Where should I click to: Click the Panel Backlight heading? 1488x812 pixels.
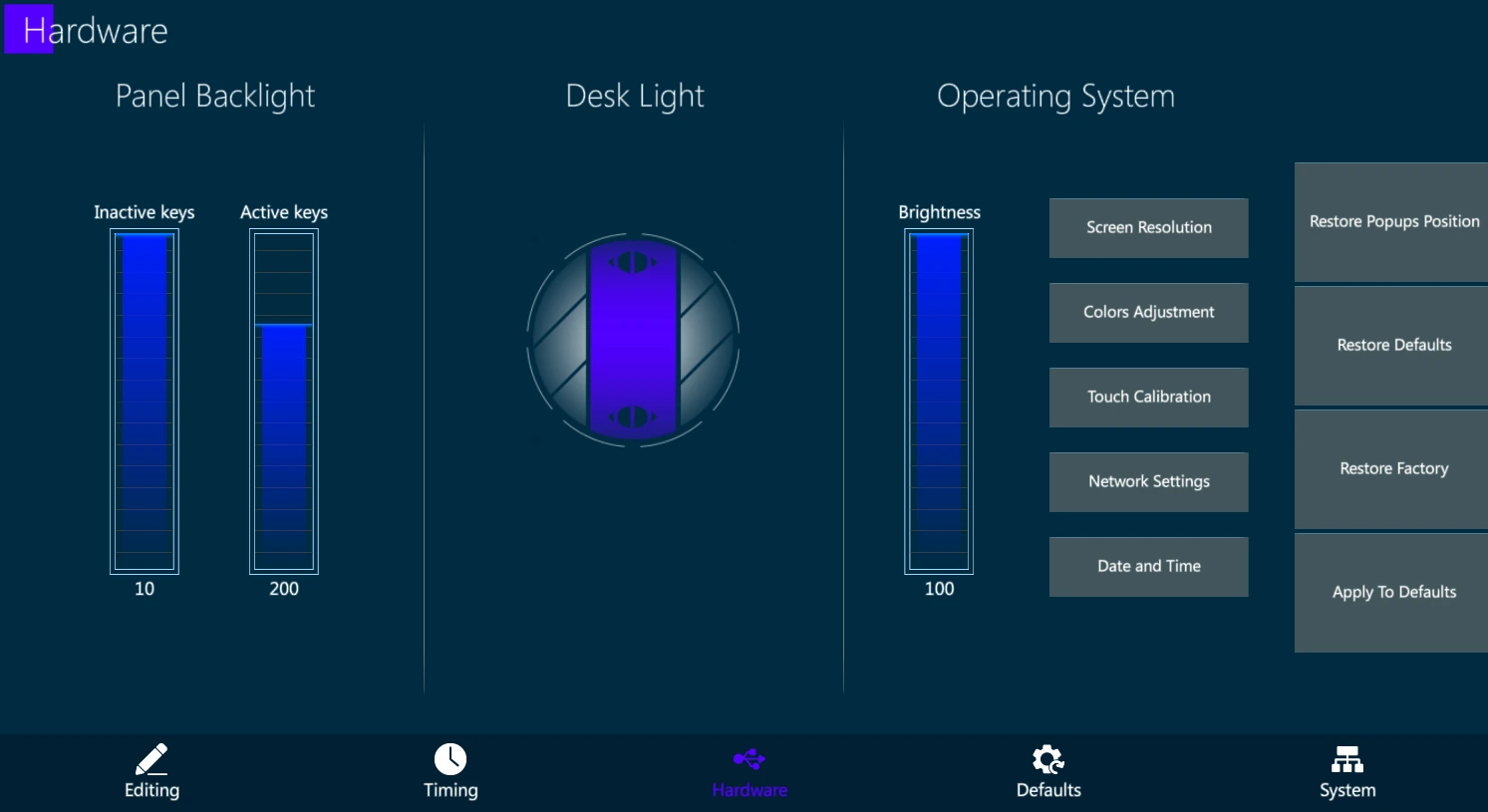[215, 97]
